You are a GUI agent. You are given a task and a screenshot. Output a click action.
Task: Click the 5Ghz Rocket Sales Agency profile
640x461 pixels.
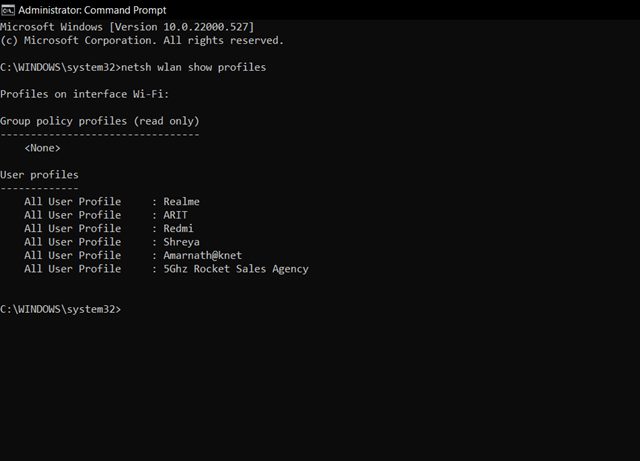click(x=236, y=269)
